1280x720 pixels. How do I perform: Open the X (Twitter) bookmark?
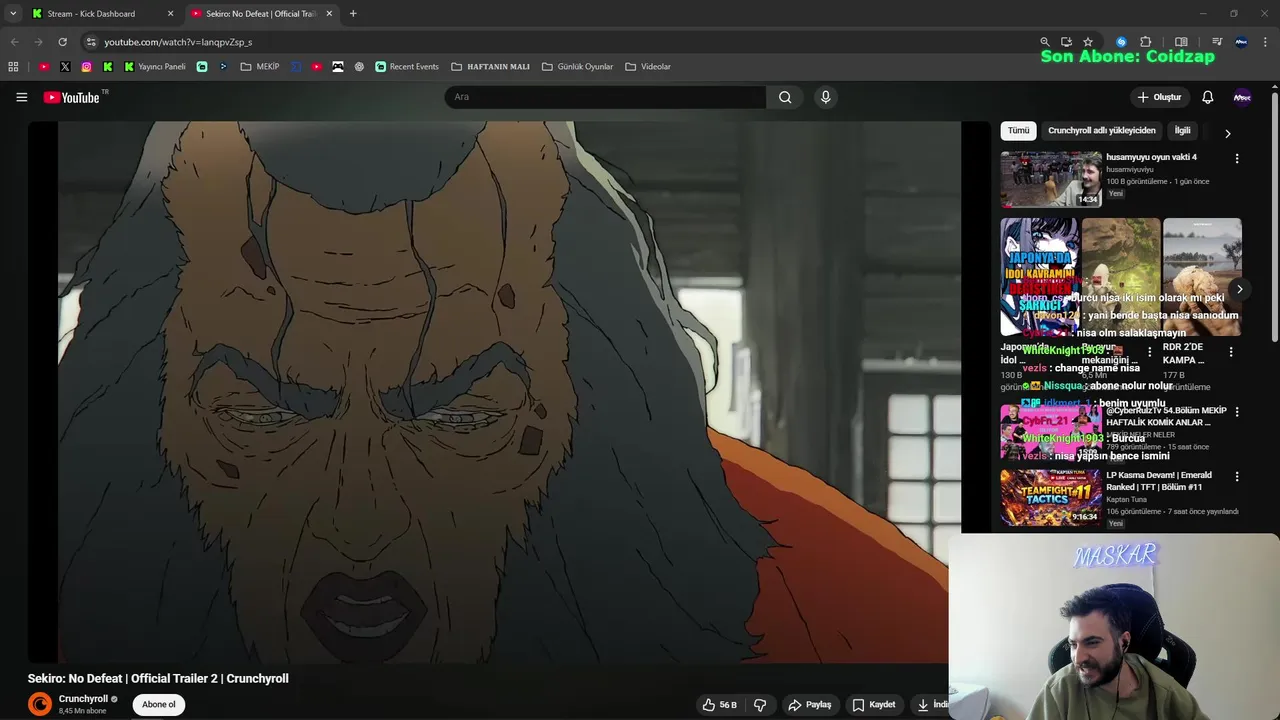[65, 67]
